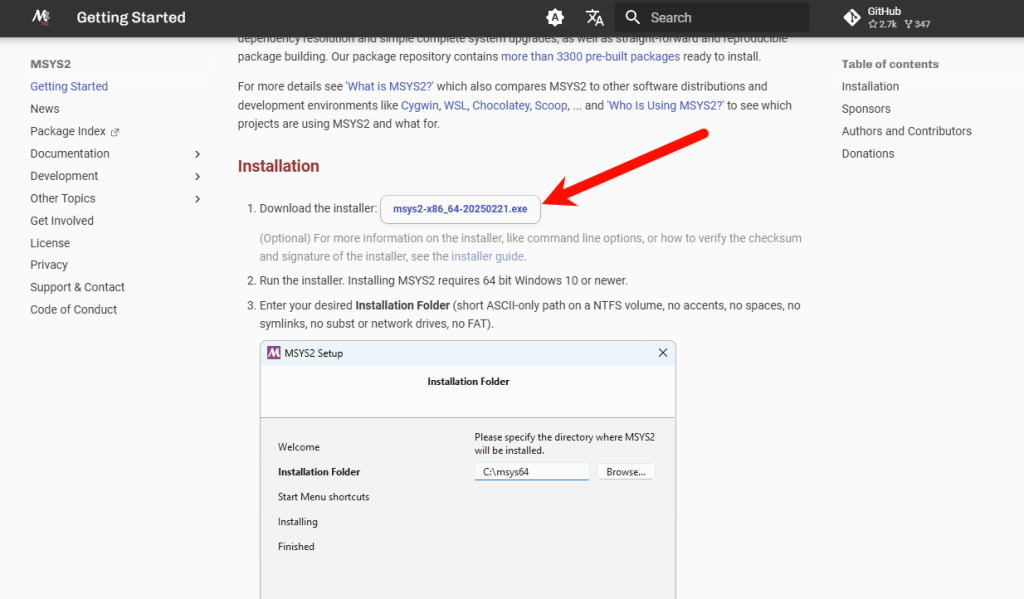The image size is (1024, 599).
Task: Jump to Donations in table of contents
Action: coord(868,154)
